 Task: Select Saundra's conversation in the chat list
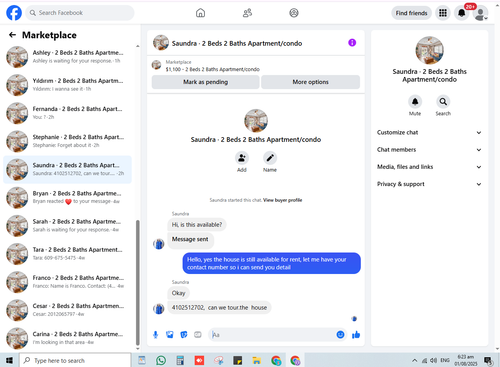pyautogui.click(x=67, y=169)
